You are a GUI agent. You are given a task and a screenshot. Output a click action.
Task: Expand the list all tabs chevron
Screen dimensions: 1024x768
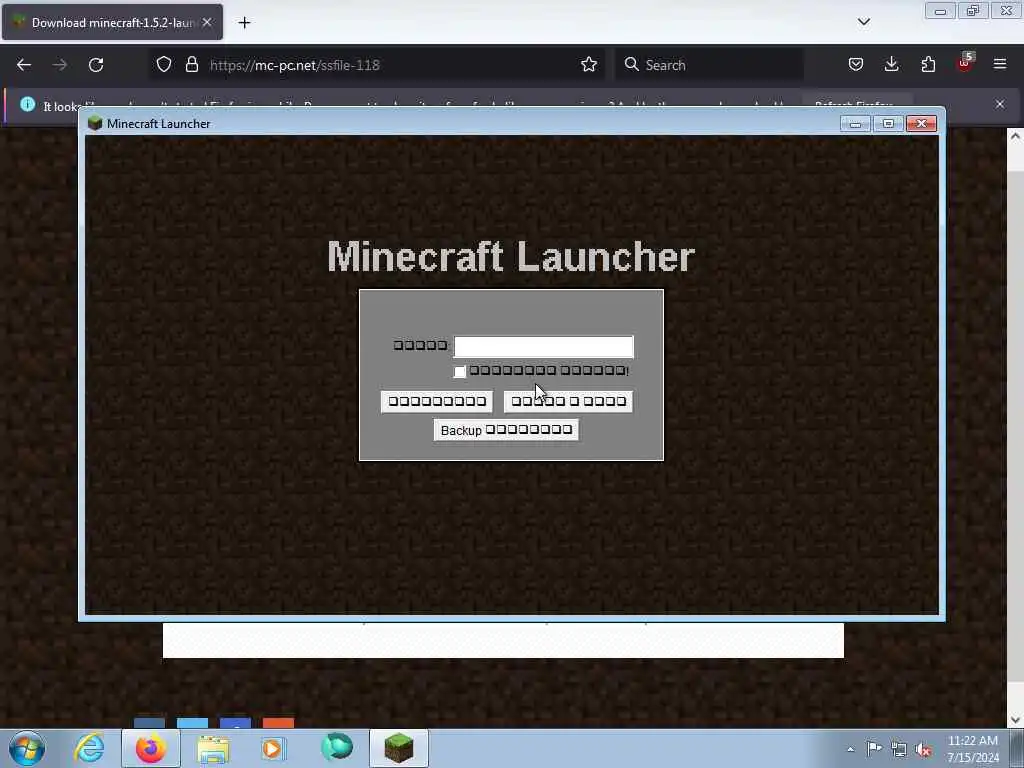coord(863,22)
